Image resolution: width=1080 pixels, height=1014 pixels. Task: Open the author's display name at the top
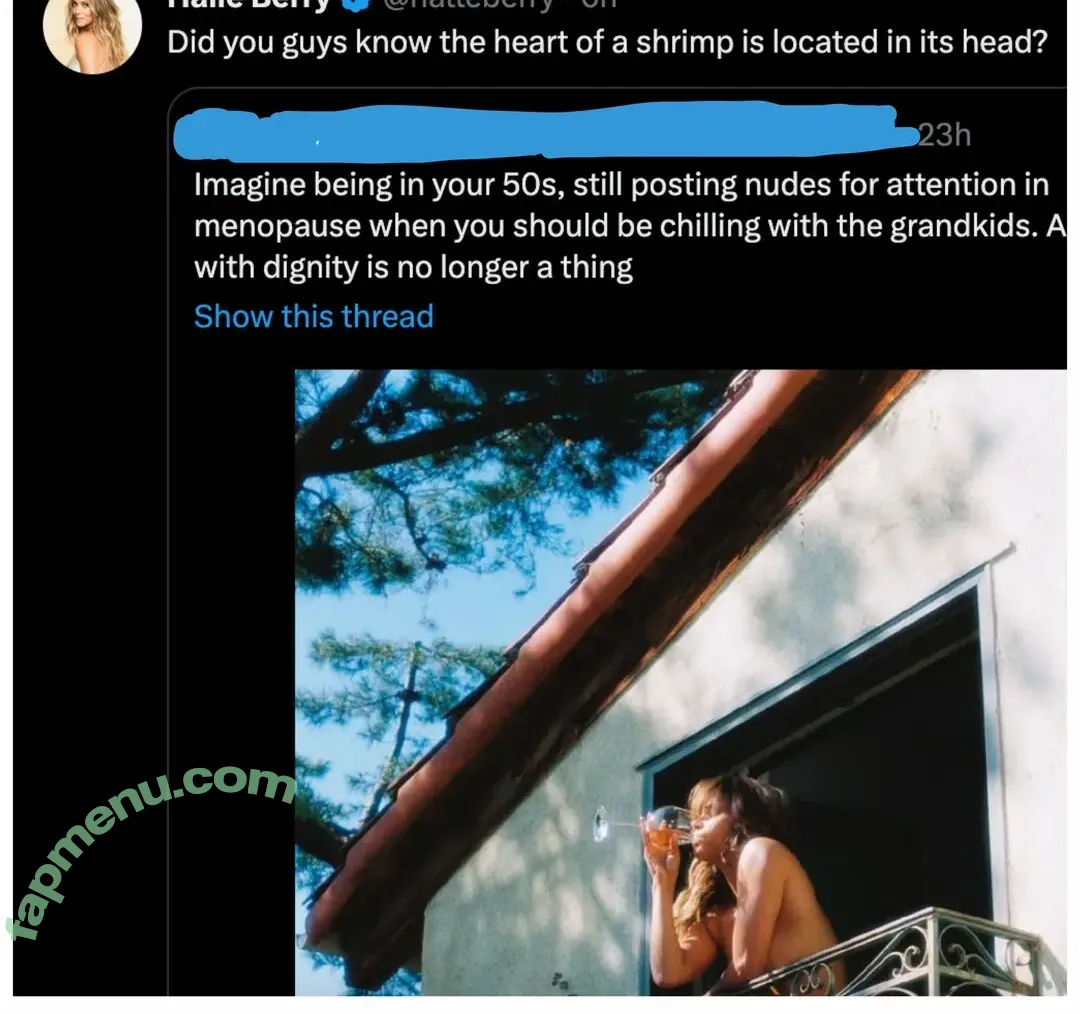(250, 4)
